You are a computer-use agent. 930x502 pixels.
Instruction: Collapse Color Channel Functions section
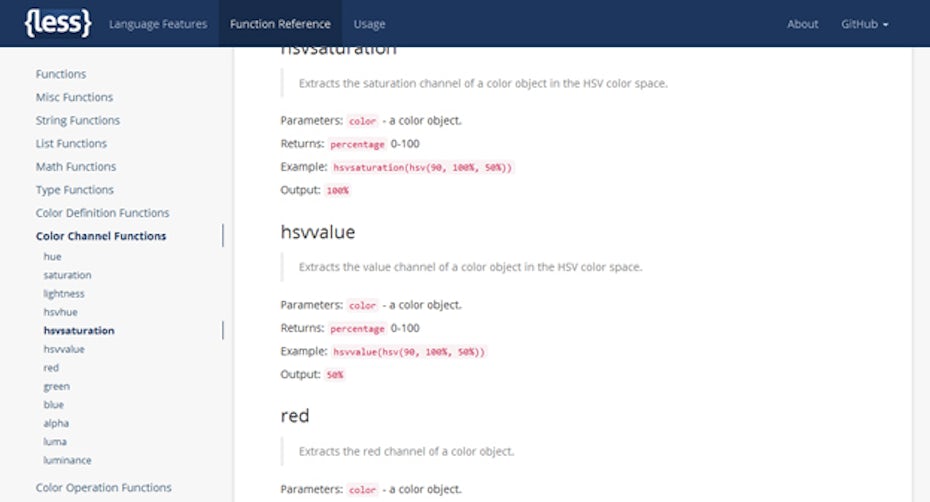tap(101, 236)
